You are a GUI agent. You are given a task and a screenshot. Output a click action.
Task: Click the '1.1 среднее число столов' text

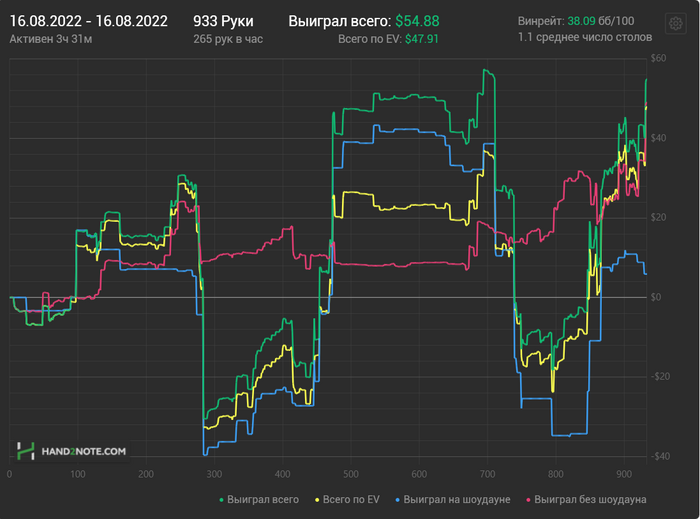tap(585, 37)
